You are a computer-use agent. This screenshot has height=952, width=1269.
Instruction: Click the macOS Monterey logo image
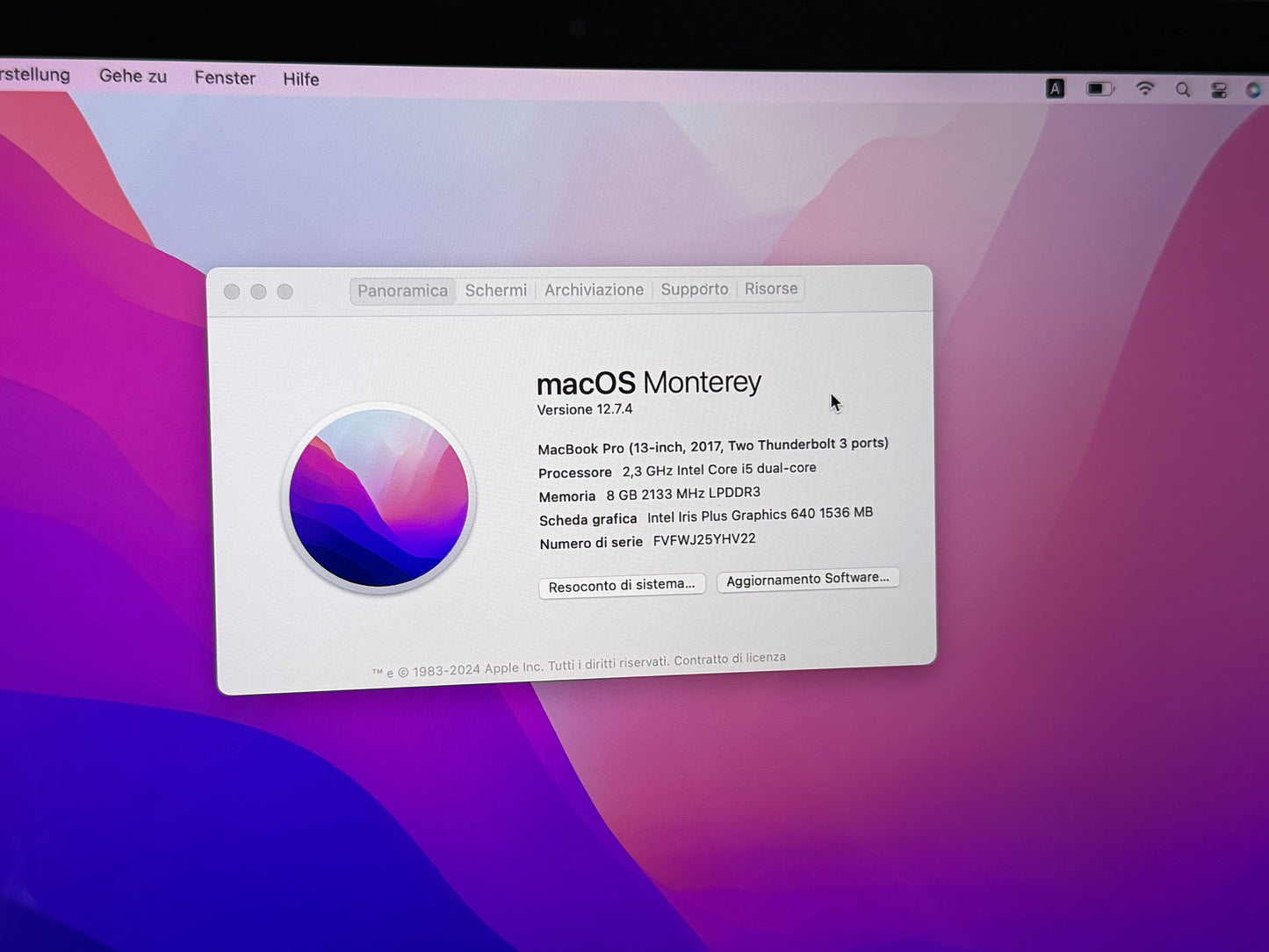pyautogui.click(x=379, y=499)
